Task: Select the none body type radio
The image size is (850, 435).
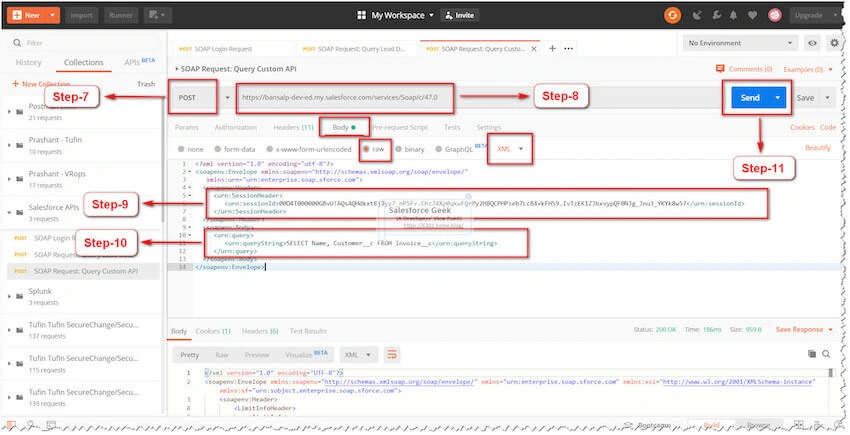Action: coord(181,149)
